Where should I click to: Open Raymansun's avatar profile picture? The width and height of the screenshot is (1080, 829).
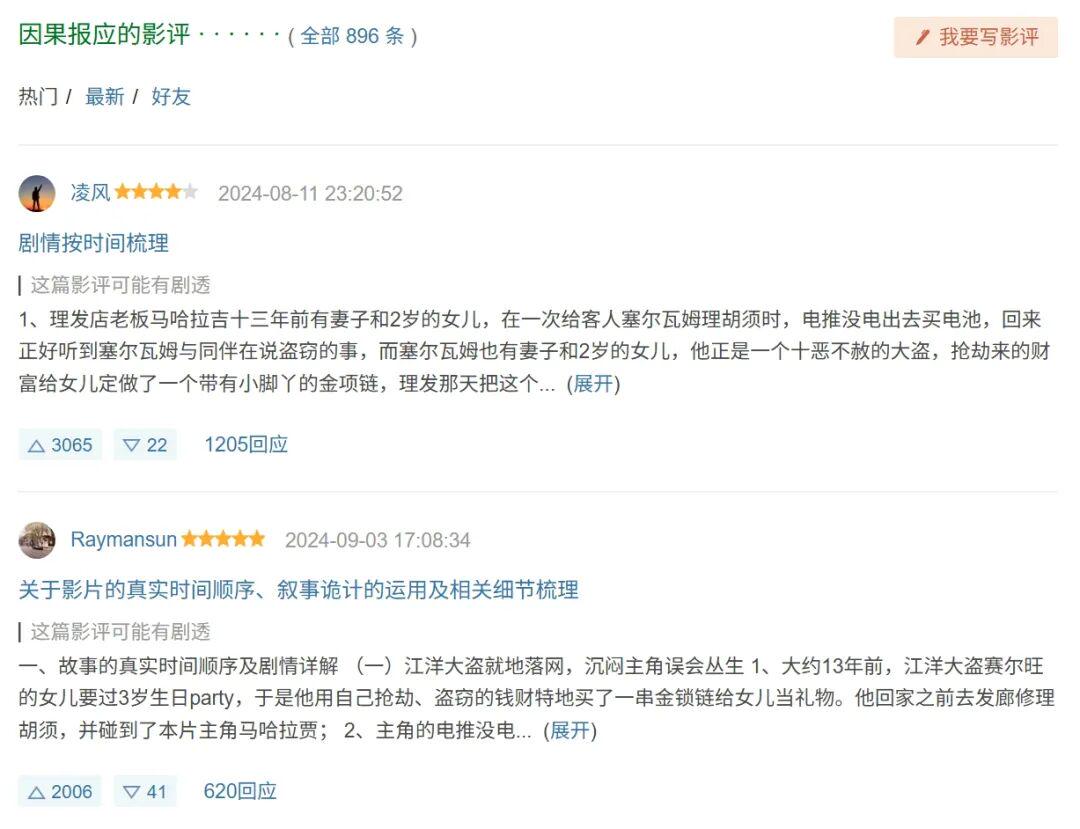[x=37, y=540]
